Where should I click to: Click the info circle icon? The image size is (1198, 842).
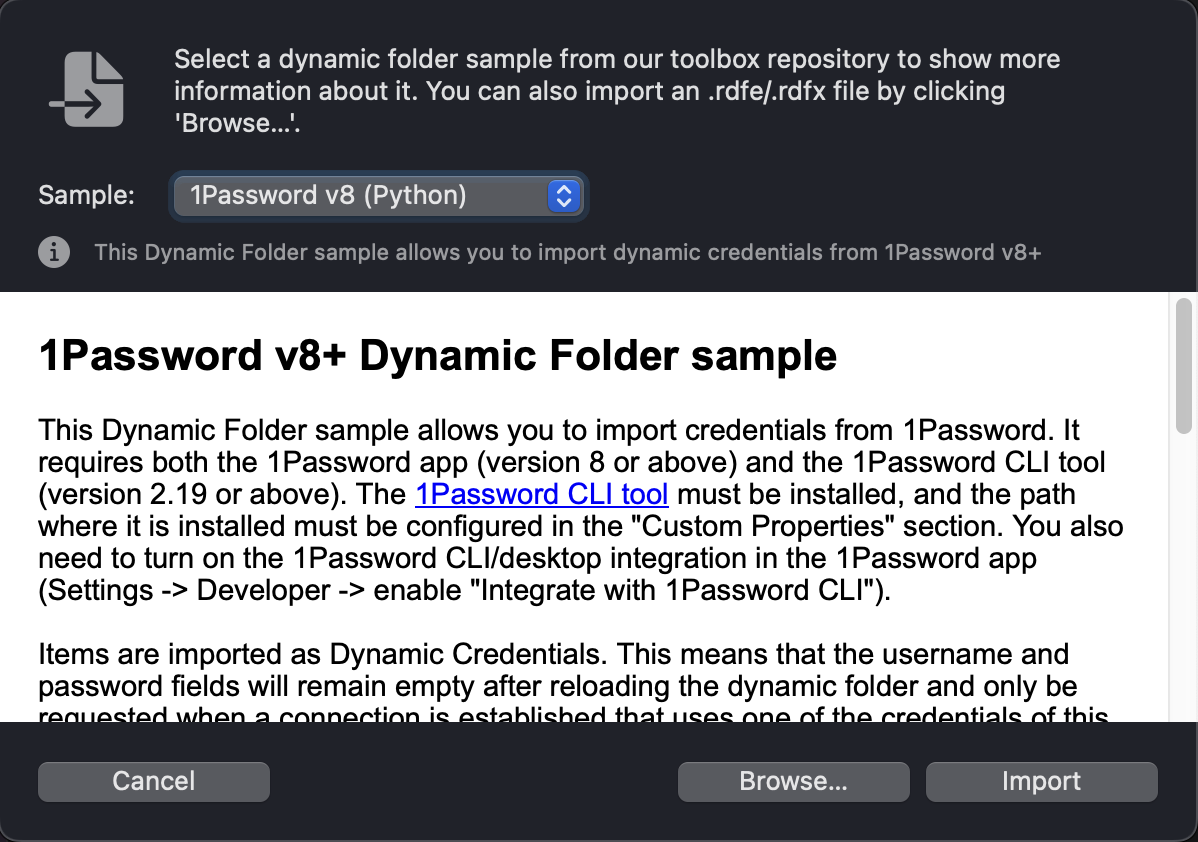click(54, 252)
